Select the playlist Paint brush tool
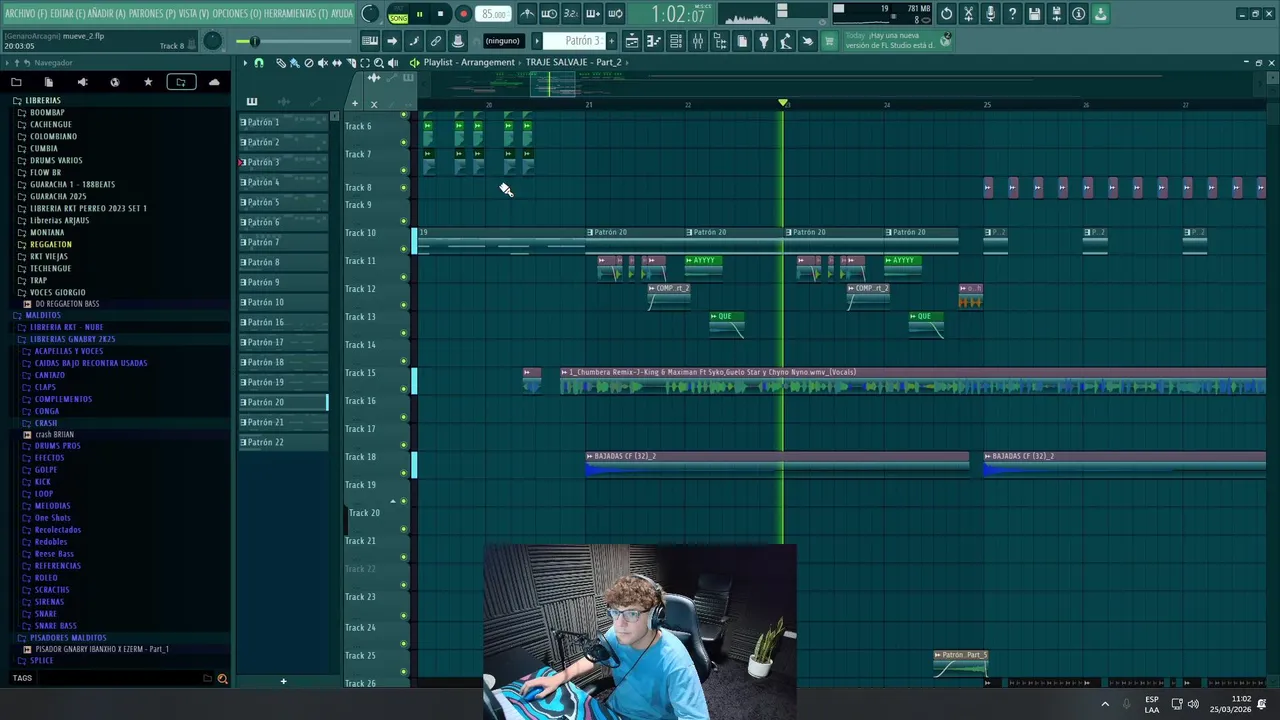This screenshot has width=1280, height=720. (294, 62)
